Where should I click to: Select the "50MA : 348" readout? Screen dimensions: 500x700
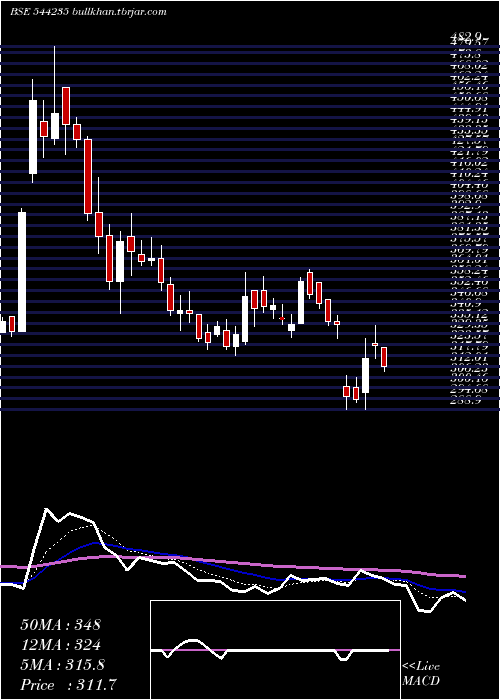point(60,625)
